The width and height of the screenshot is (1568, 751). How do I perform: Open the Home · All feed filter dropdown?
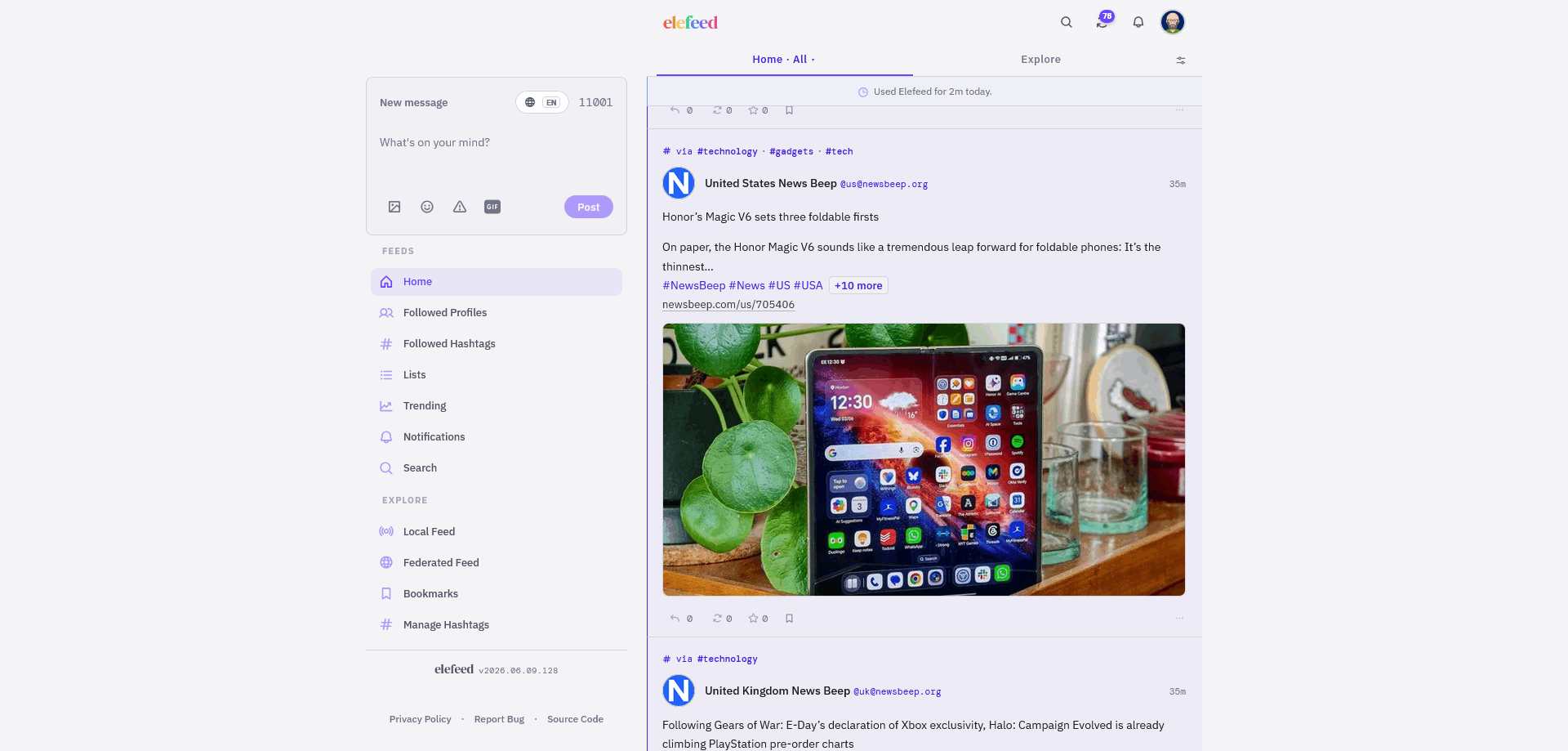[784, 60]
